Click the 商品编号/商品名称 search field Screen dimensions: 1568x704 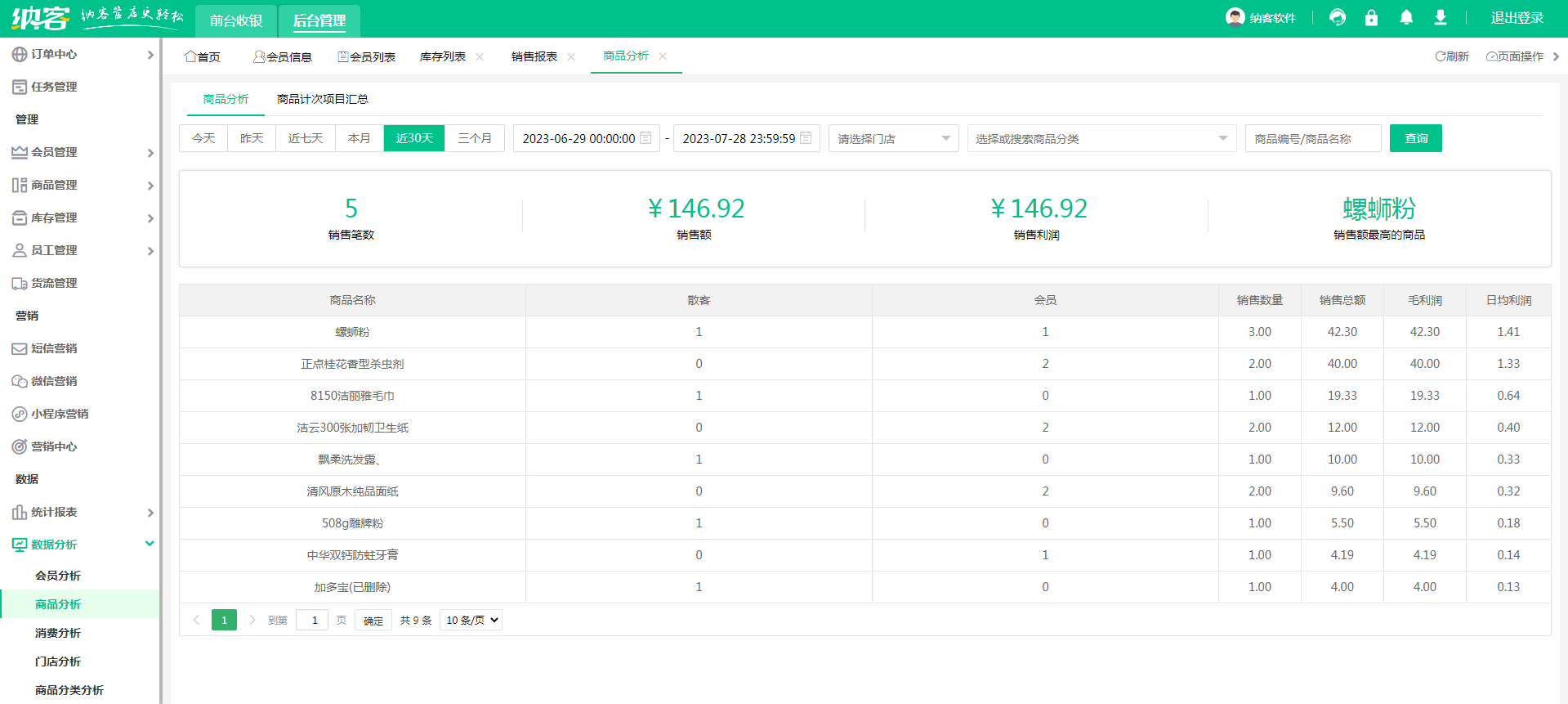point(1312,138)
